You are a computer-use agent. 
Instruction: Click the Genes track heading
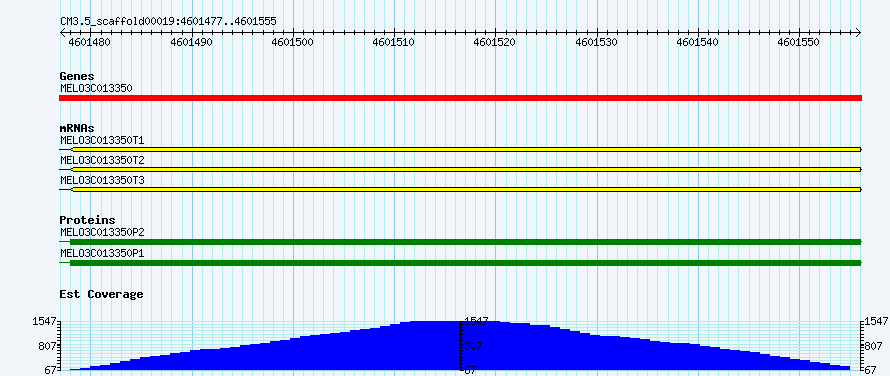click(77, 76)
